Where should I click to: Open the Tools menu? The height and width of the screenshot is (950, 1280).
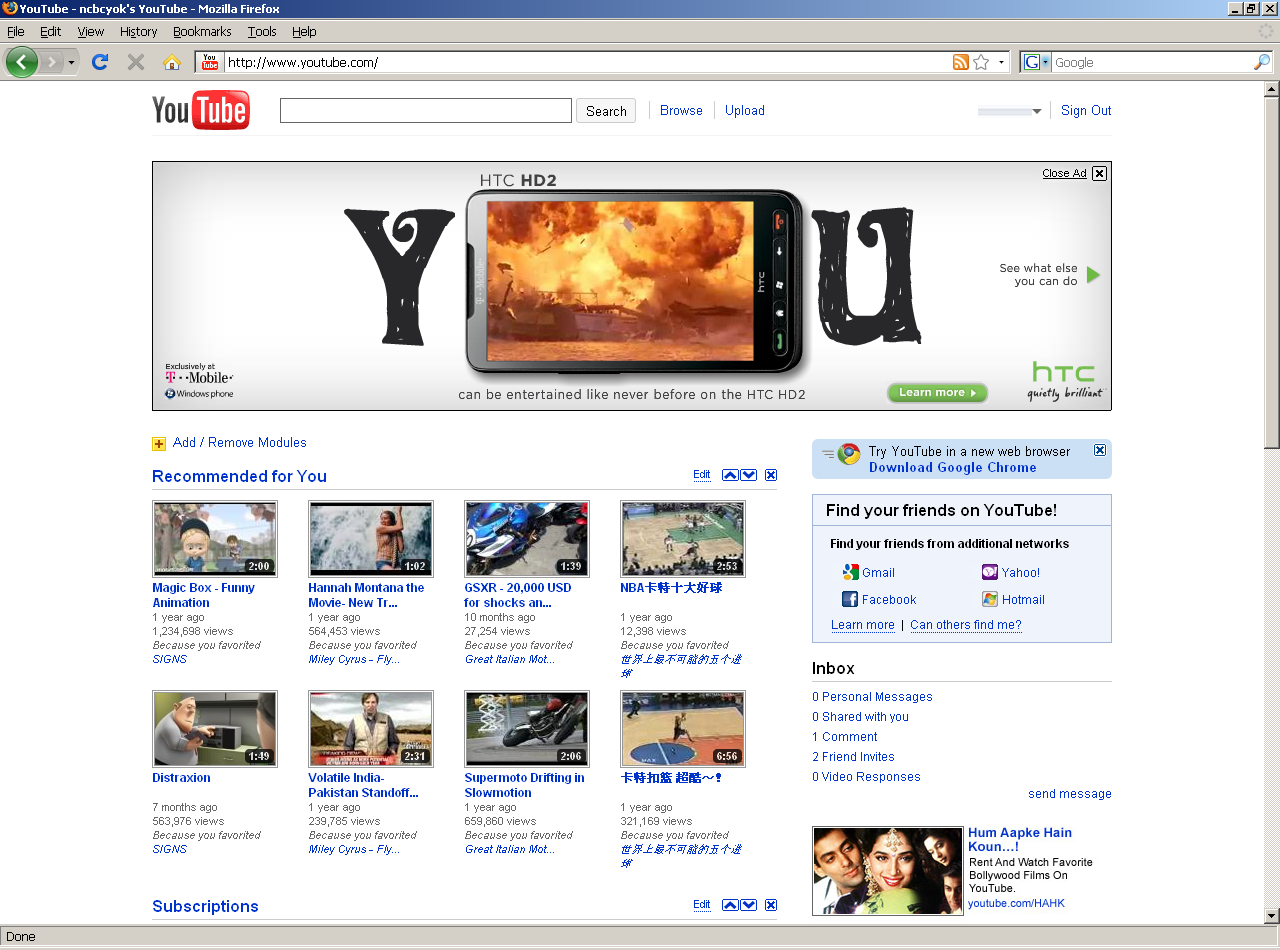point(262,31)
